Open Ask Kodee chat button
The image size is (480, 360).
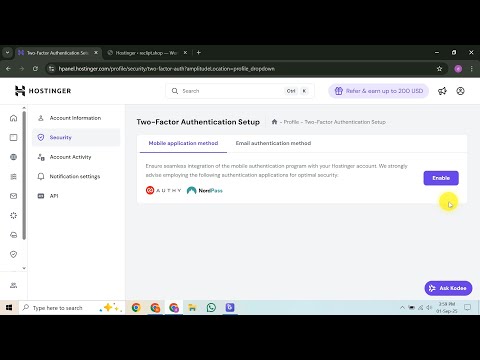pyautogui.click(x=448, y=288)
